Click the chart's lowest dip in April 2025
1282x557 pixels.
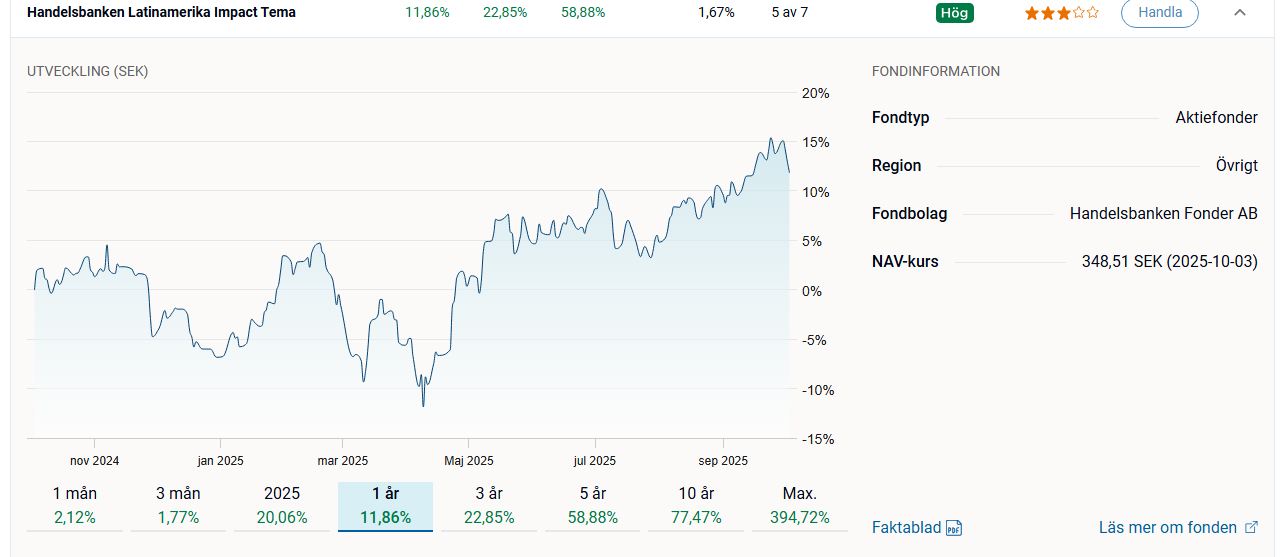tap(423, 405)
